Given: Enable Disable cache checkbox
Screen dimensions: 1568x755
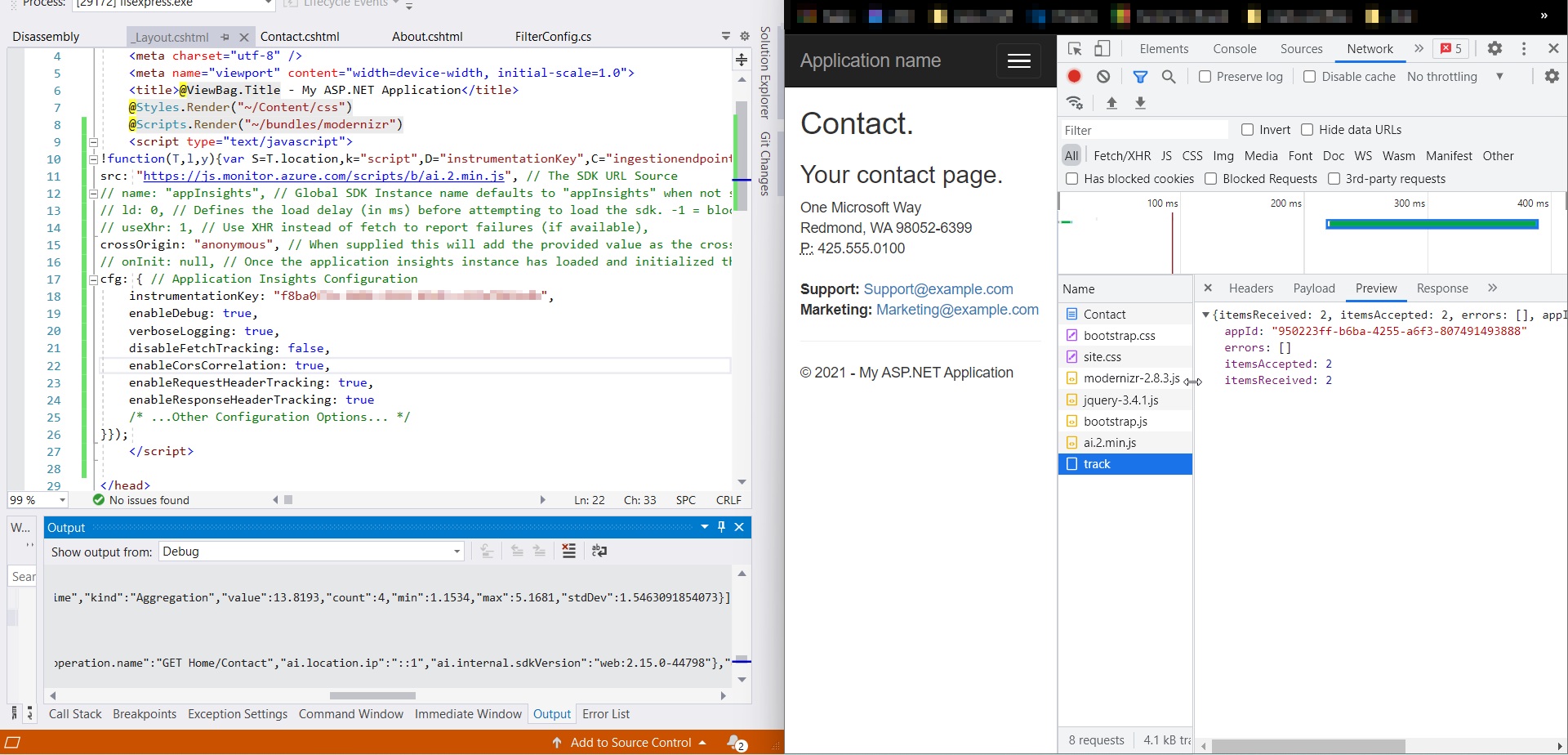Looking at the screenshot, I should click(x=1309, y=76).
